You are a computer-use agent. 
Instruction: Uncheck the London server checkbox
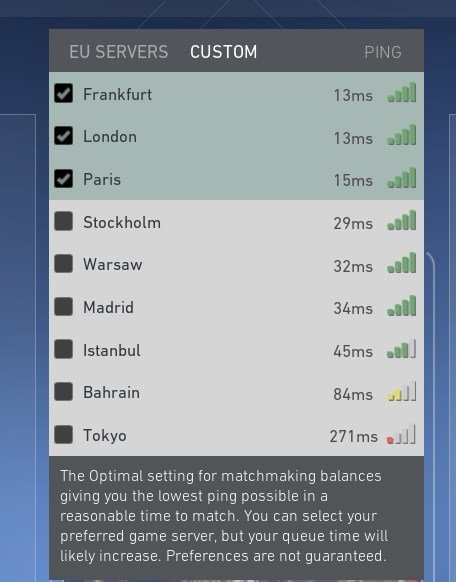pos(63,135)
